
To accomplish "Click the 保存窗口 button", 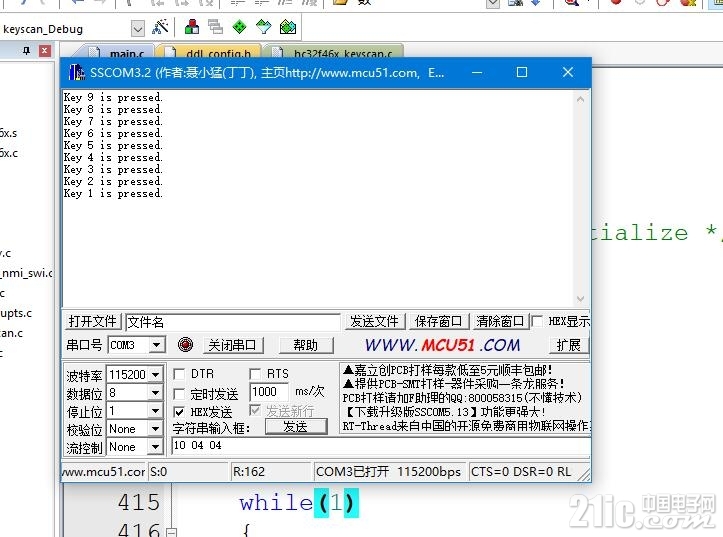I will coord(438,321).
